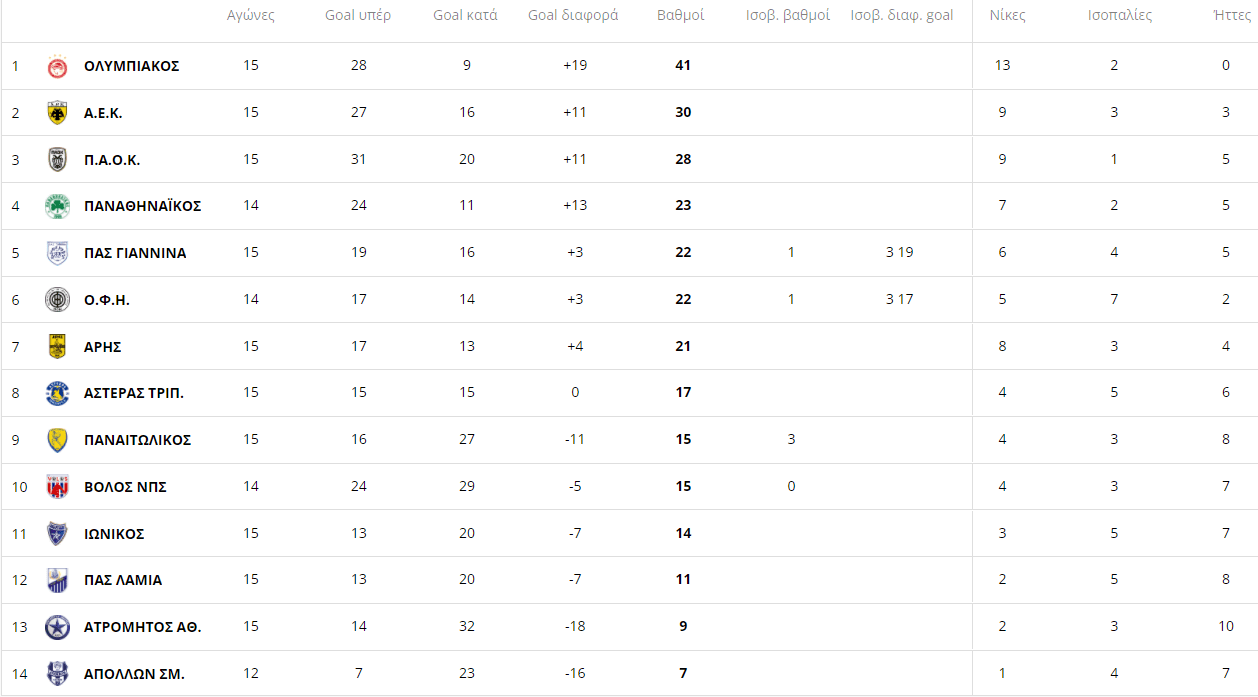Click the Goal διαφορά column header
This screenshot has width=1258, height=697.
[573, 15]
